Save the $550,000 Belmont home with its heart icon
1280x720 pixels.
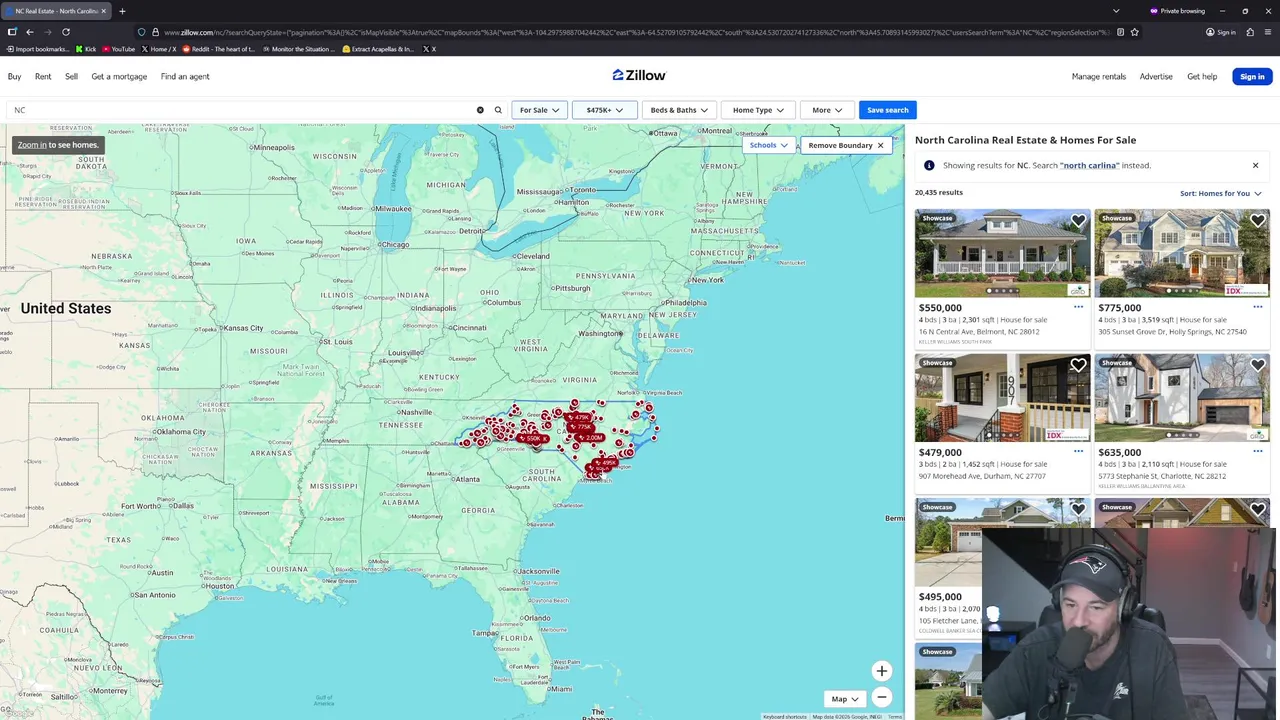[1078, 221]
